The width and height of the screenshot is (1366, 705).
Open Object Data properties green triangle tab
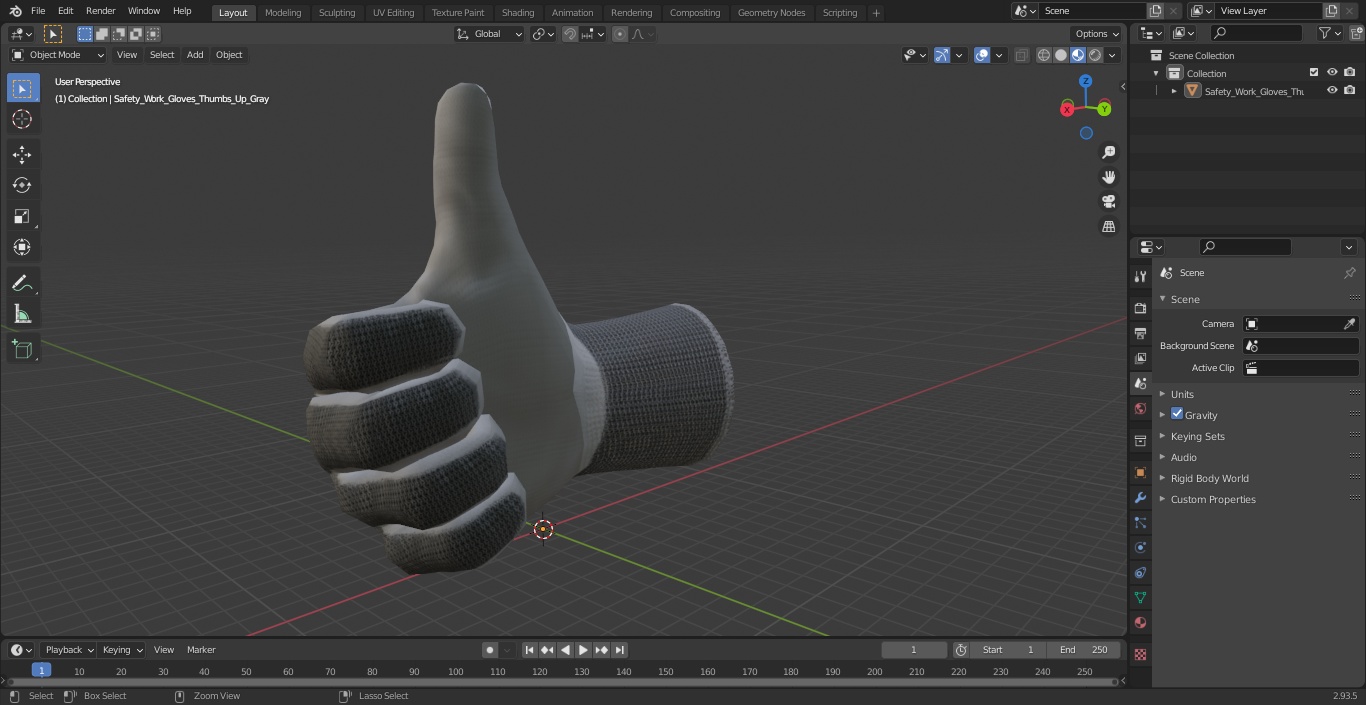[x=1140, y=597]
